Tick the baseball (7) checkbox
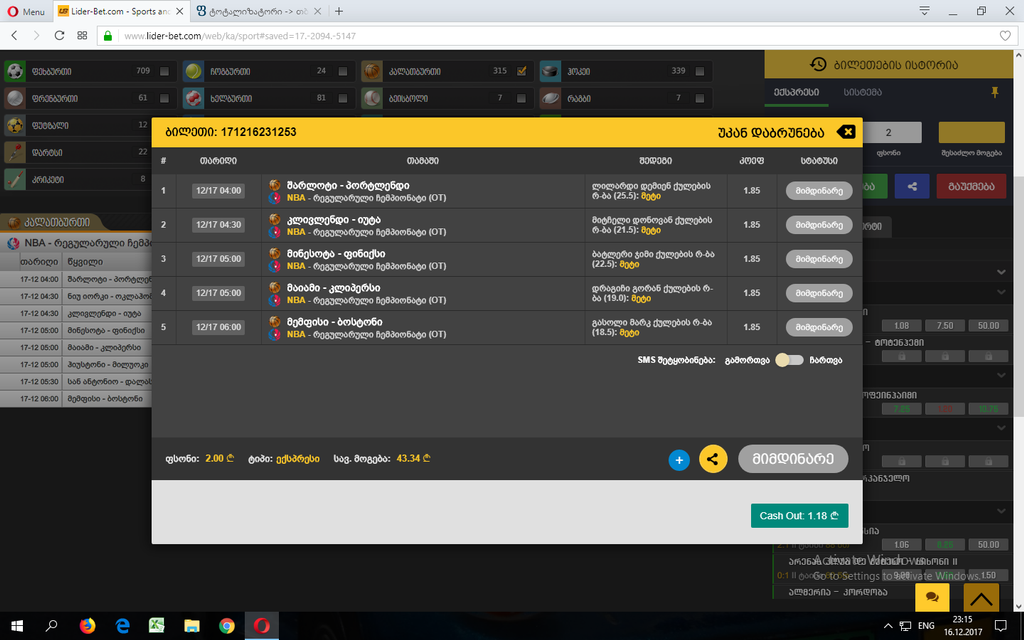The width and height of the screenshot is (1024, 640). pyautogui.click(x=521, y=98)
